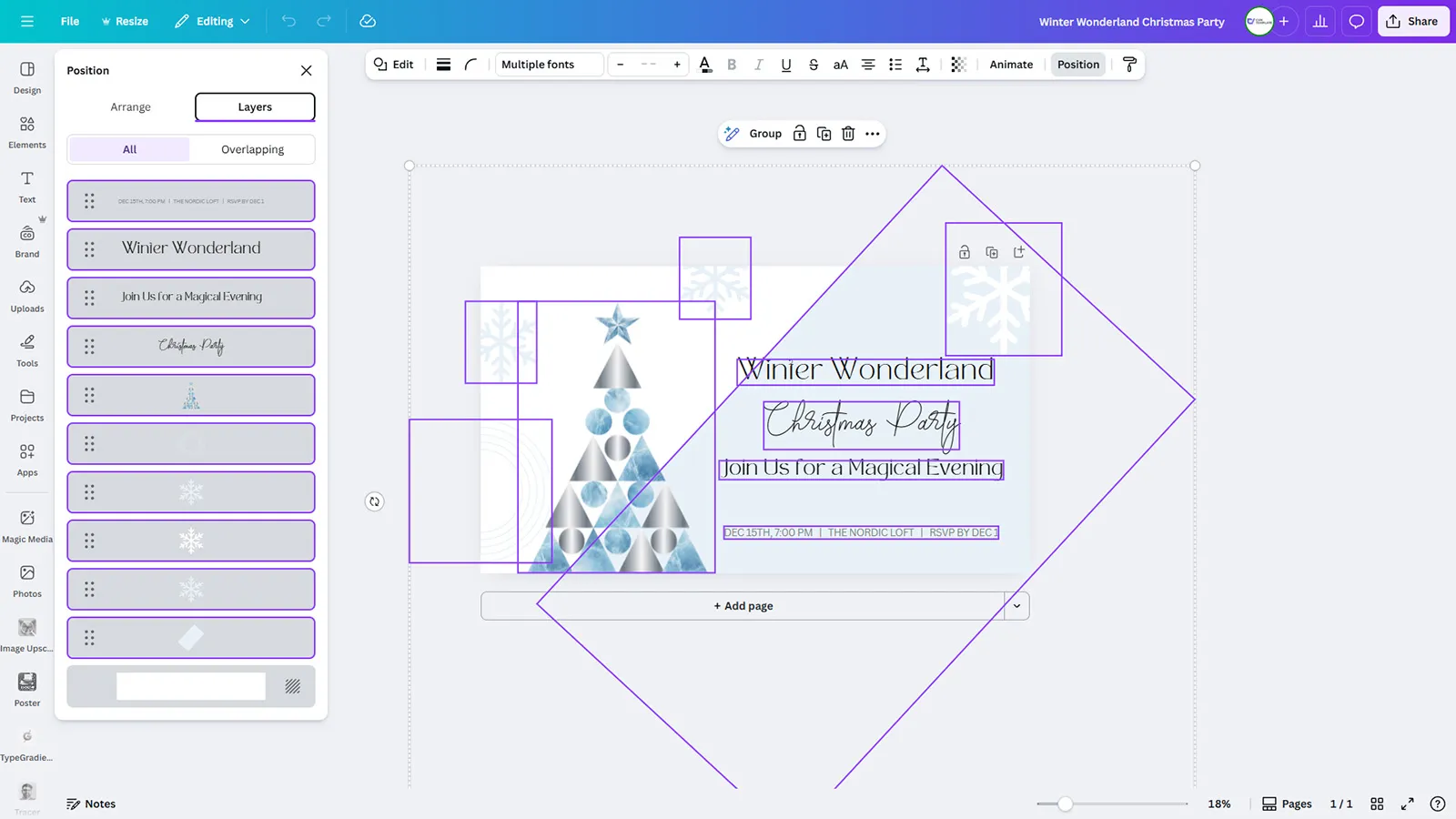Expand the Editing mode dropdown
This screenshot has height=819, width=1456.
[213, 21]
